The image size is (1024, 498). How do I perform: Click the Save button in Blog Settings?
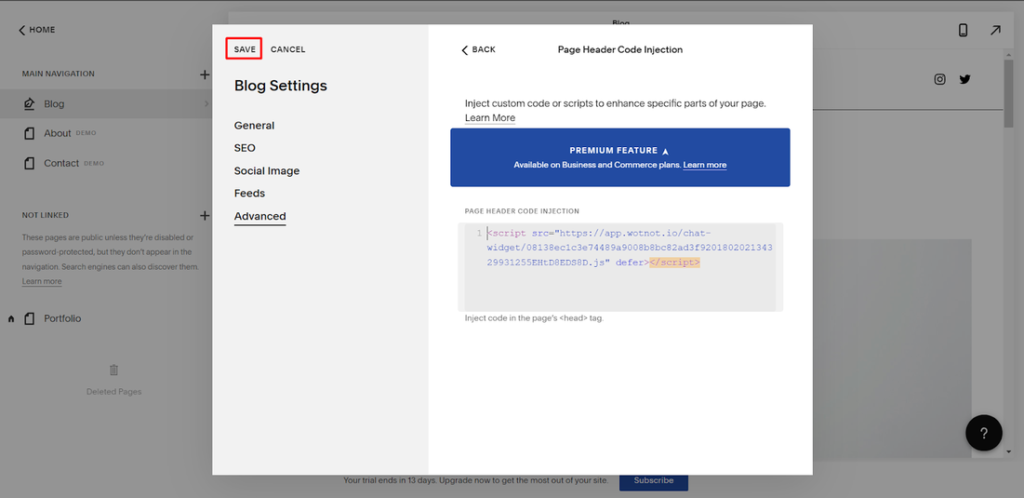point(245,49)
